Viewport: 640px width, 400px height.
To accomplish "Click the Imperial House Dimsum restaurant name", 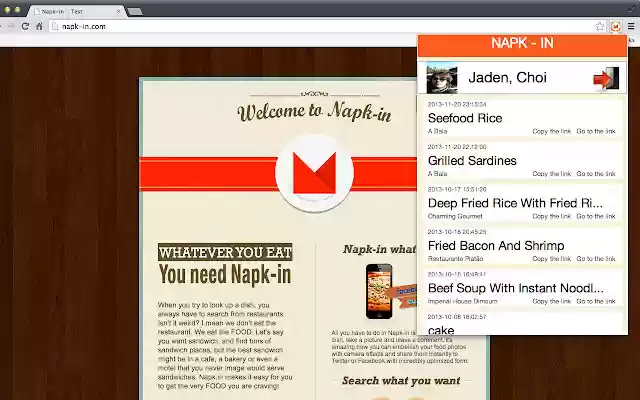I will (x=462, y=301).
